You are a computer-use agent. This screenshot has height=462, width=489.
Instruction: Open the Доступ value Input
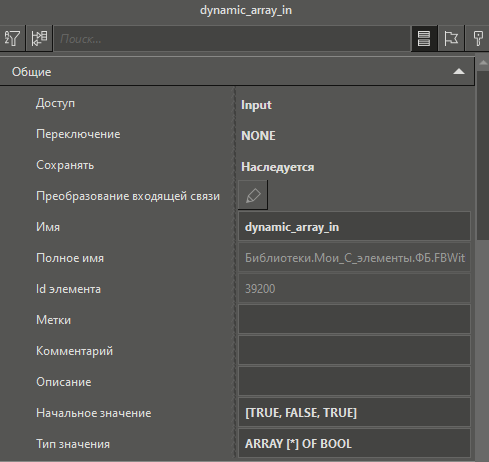click(256, 105)
